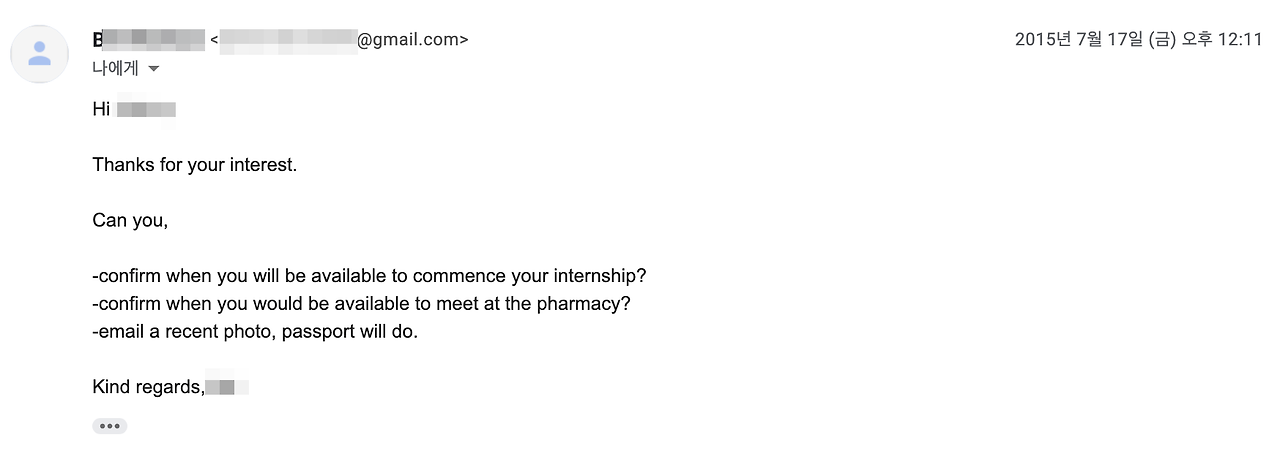Image resolution: width=1280 pixels, height=459 pixels.
Task: Click the 'Hi' greeting text
Action: click(x=101, y=110)
